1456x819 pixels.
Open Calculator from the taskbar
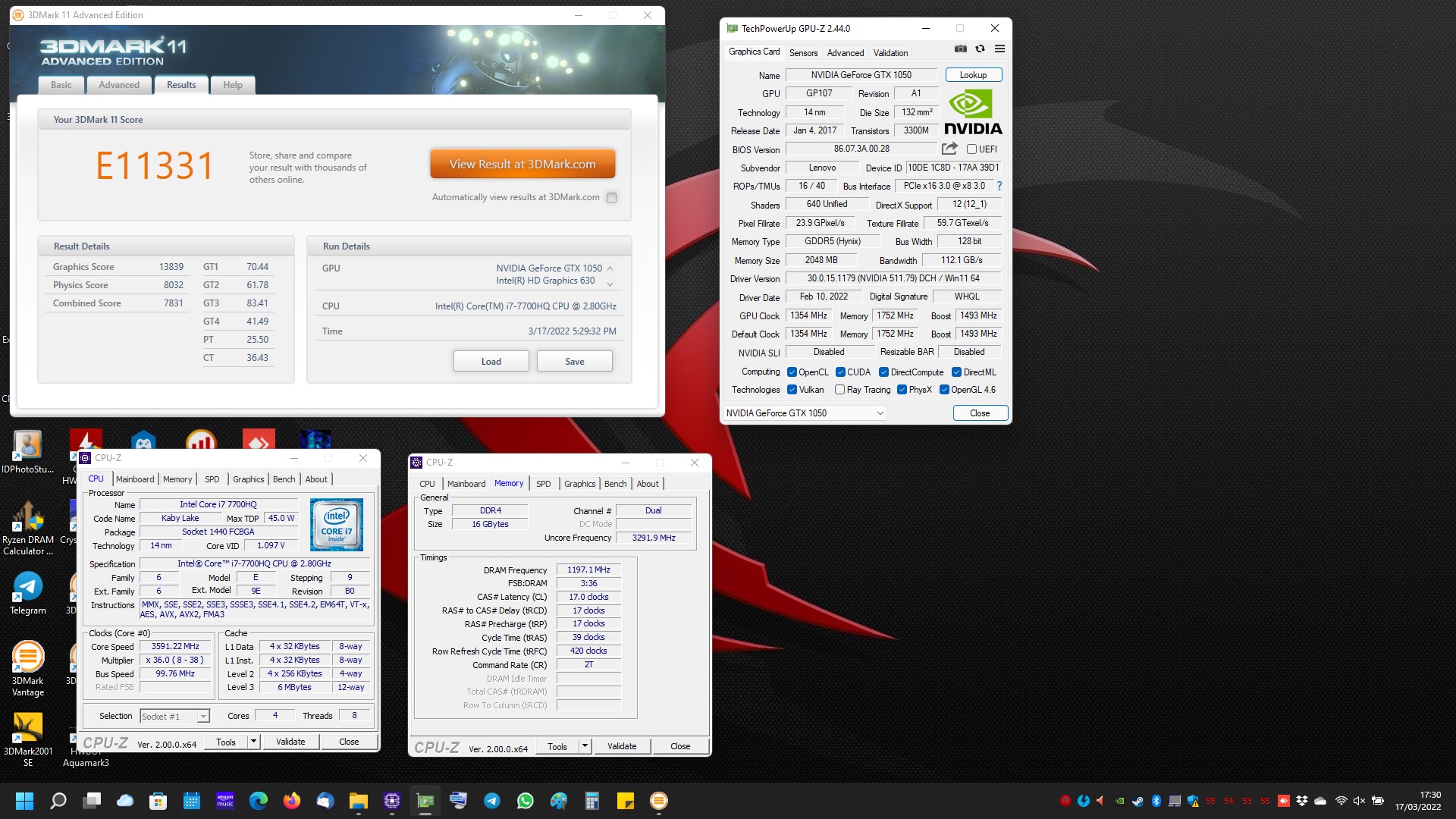click(x=592, y=801)
